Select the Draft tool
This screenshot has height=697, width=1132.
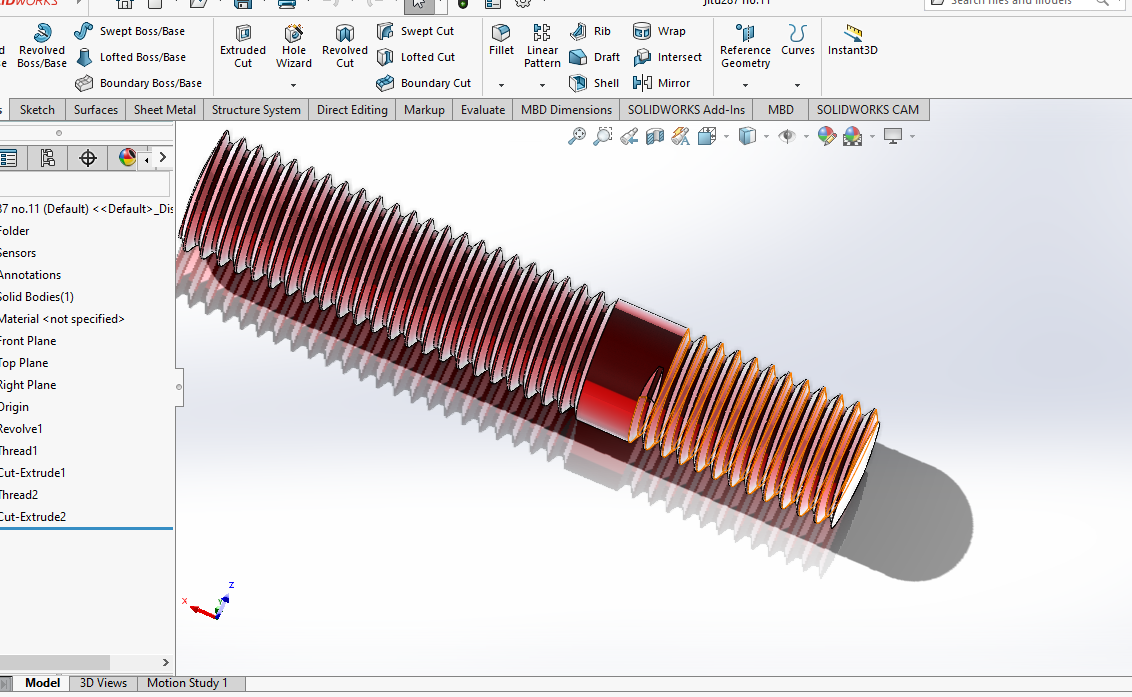(x=594, y=57)
